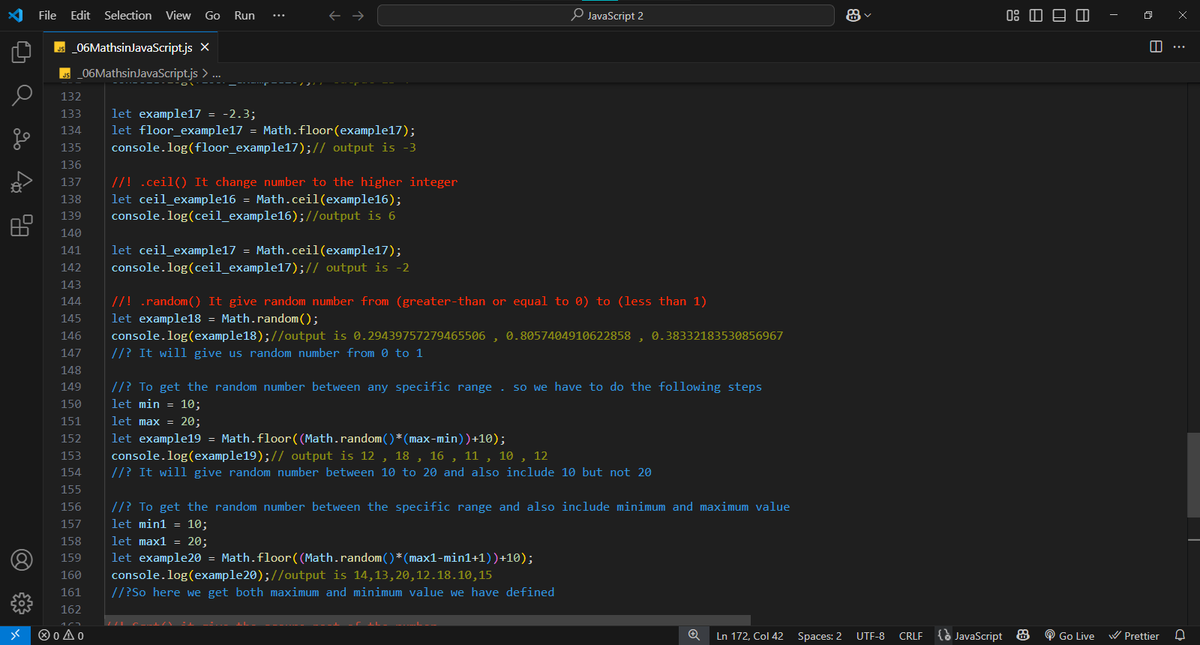Click 'let max1 = 20;' code line
Screen dimensions: 1200x645
tap(159, 540)
